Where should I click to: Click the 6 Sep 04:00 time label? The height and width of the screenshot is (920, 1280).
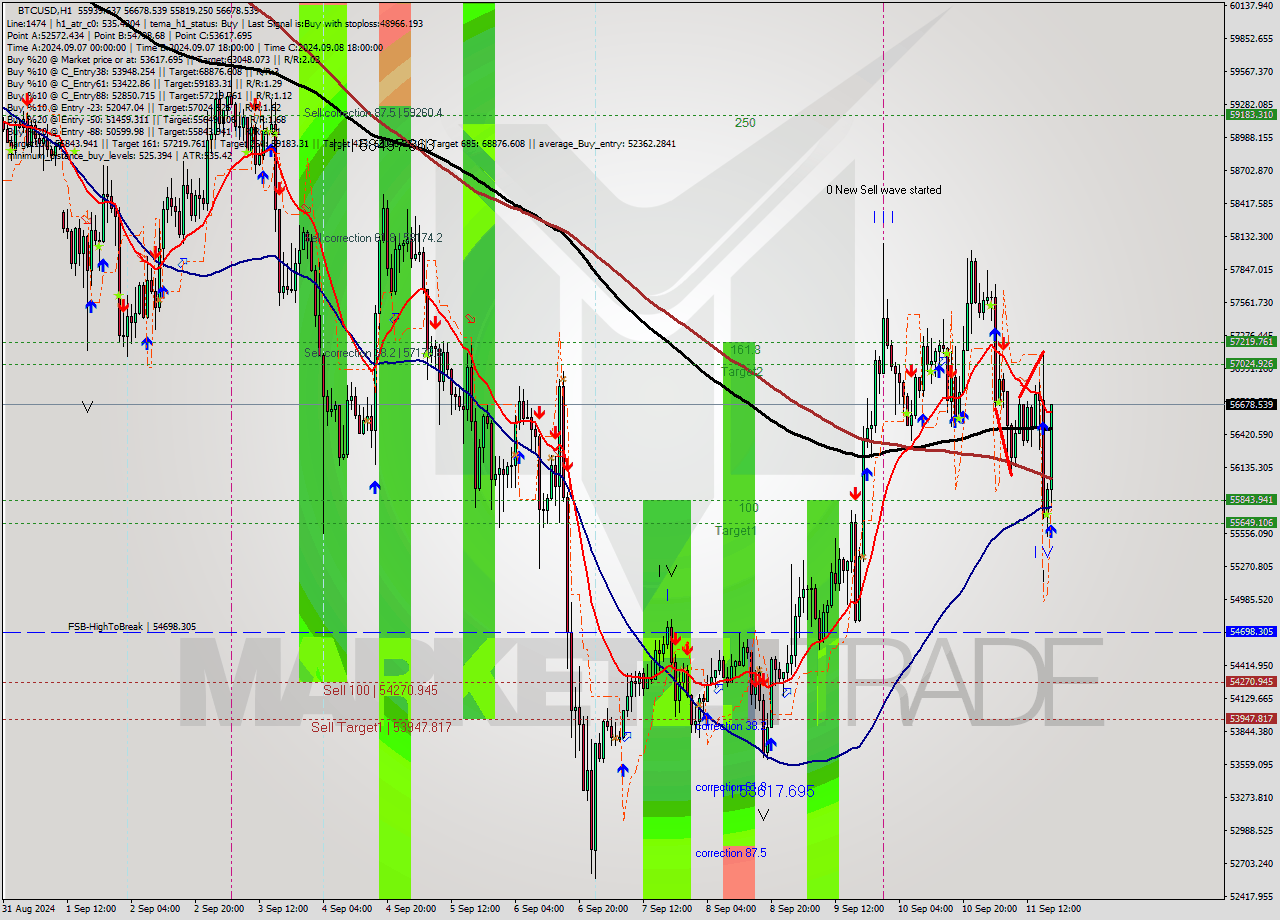(539, 909)
